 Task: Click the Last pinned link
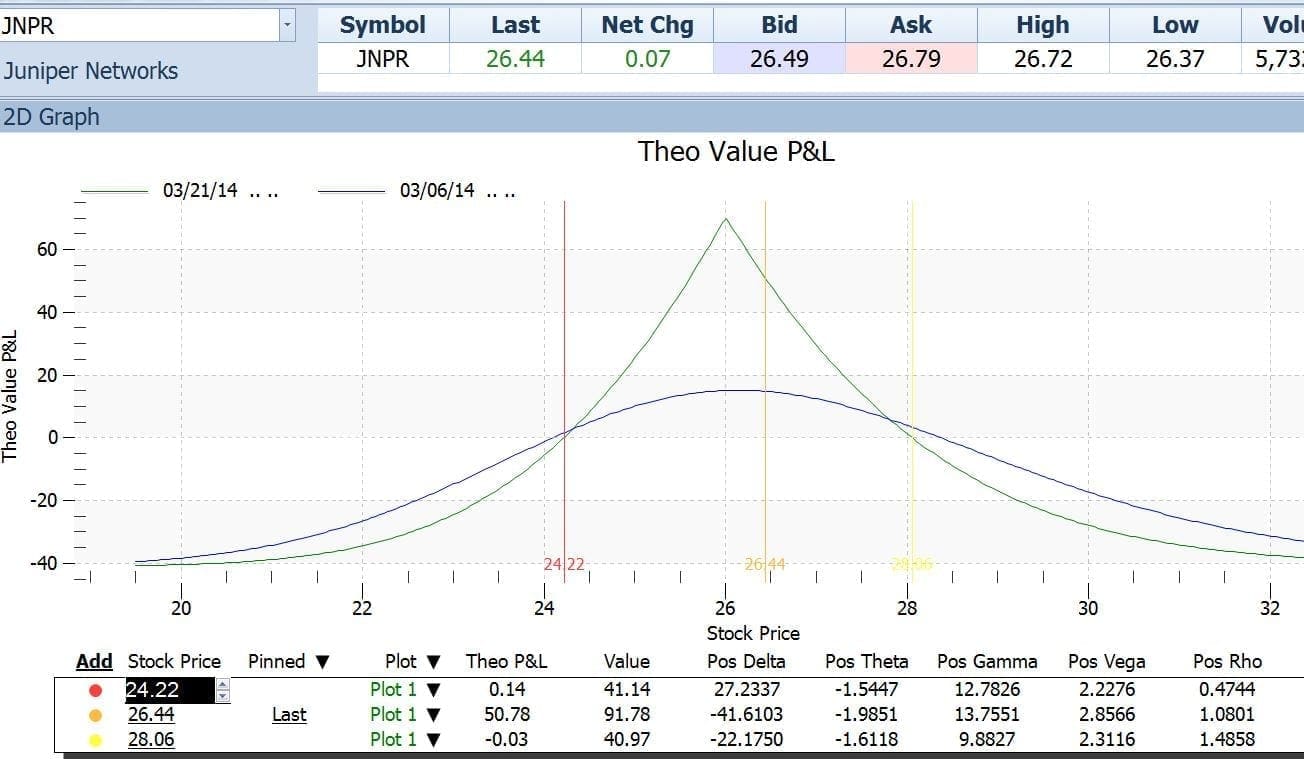pyautogui.click(x=289, y=715)
